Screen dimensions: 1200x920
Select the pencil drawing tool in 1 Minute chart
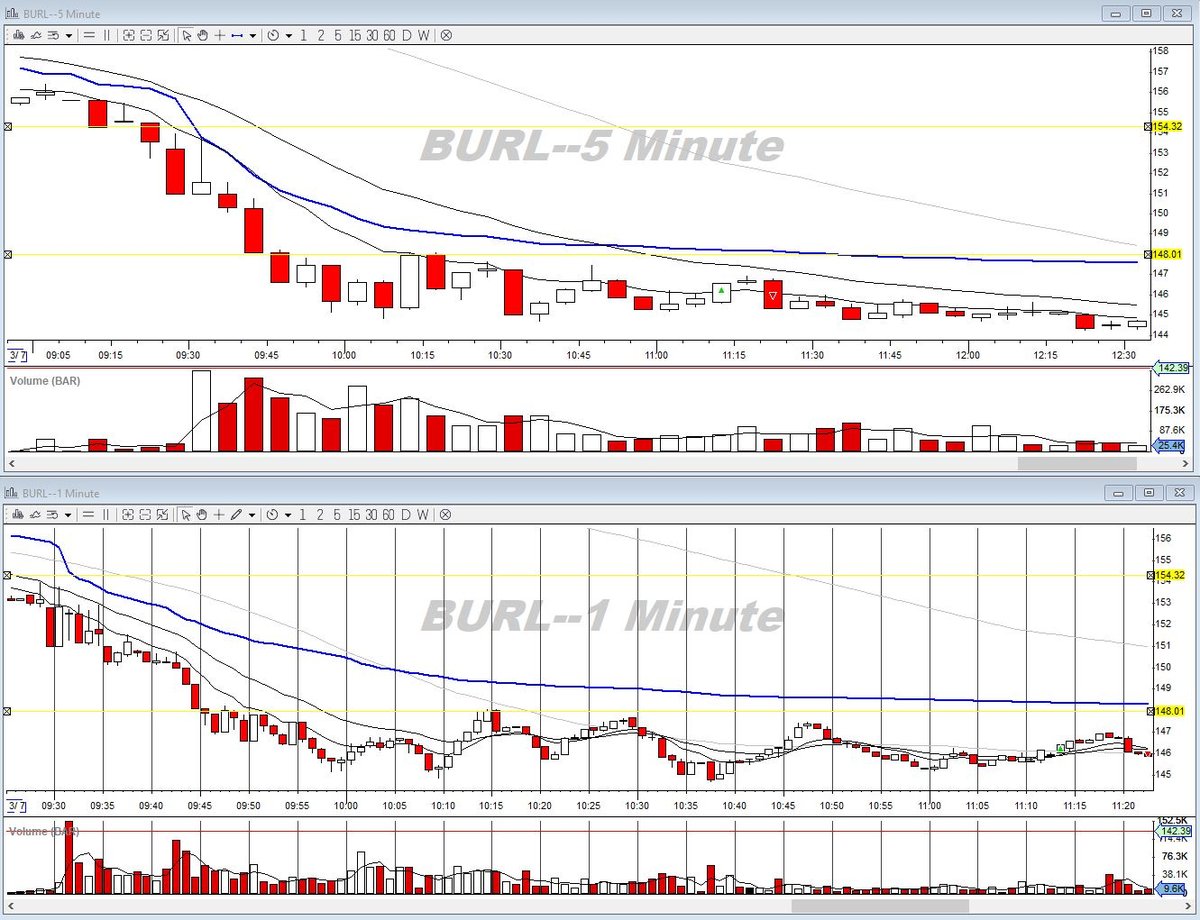[x=237, y=515]
